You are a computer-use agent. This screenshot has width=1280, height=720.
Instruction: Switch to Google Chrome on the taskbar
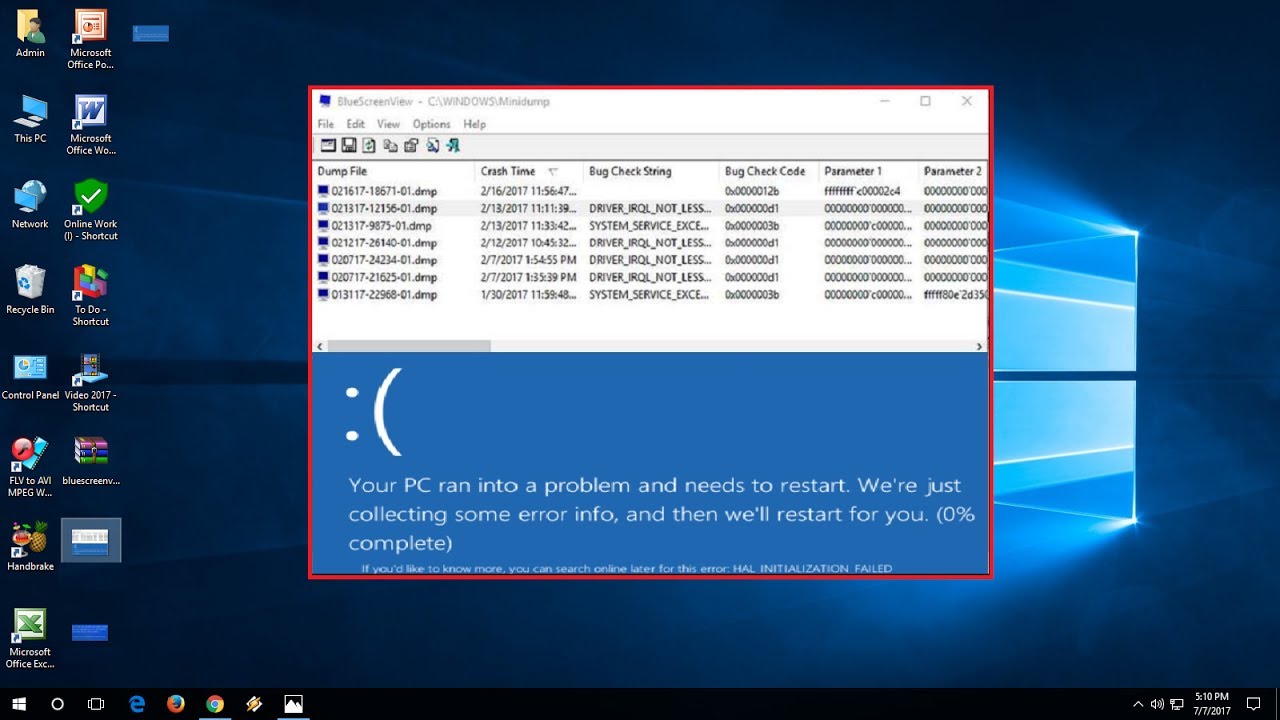[x=215, y=704]
